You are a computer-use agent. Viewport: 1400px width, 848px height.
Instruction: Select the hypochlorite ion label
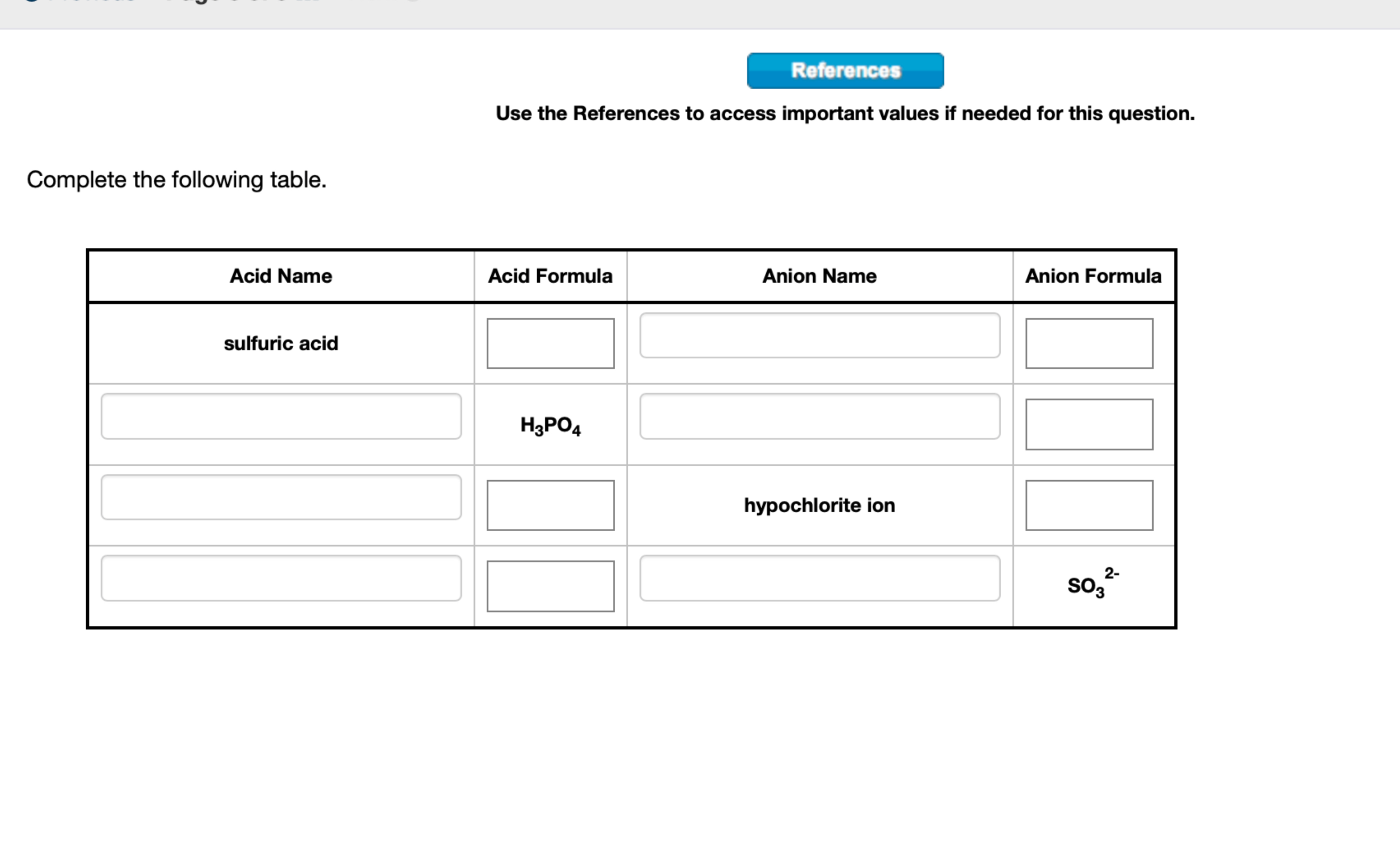(x=820, y=505)
